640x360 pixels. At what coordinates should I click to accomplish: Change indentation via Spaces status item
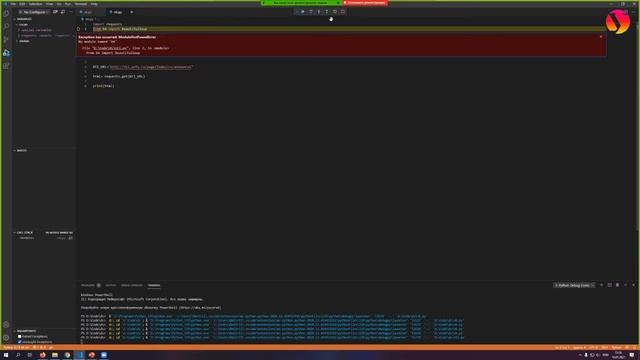point(579,348)
